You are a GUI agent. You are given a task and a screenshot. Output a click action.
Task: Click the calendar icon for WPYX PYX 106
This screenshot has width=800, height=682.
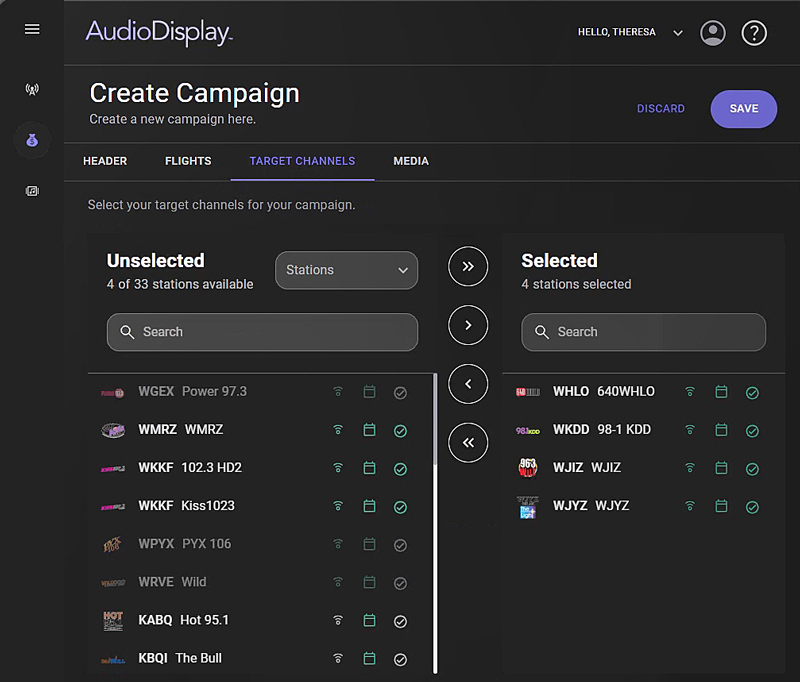tap(369, 544)
